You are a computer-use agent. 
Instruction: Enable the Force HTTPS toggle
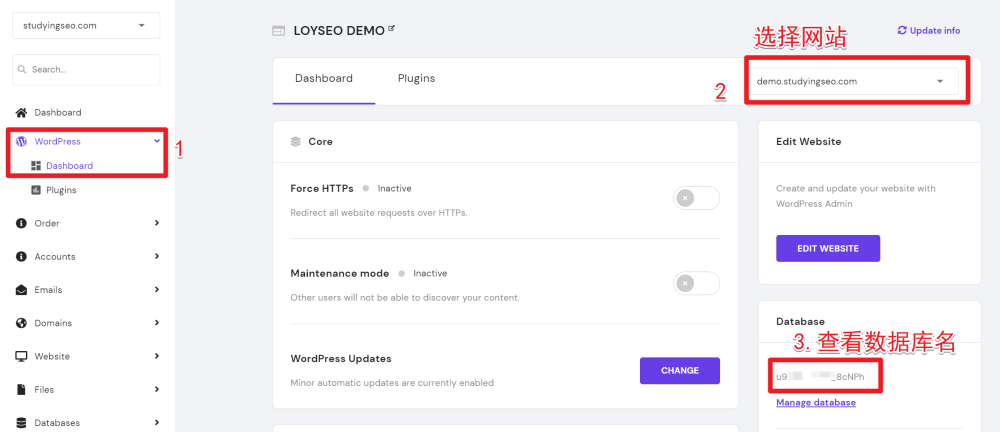(x=696, y=198)
